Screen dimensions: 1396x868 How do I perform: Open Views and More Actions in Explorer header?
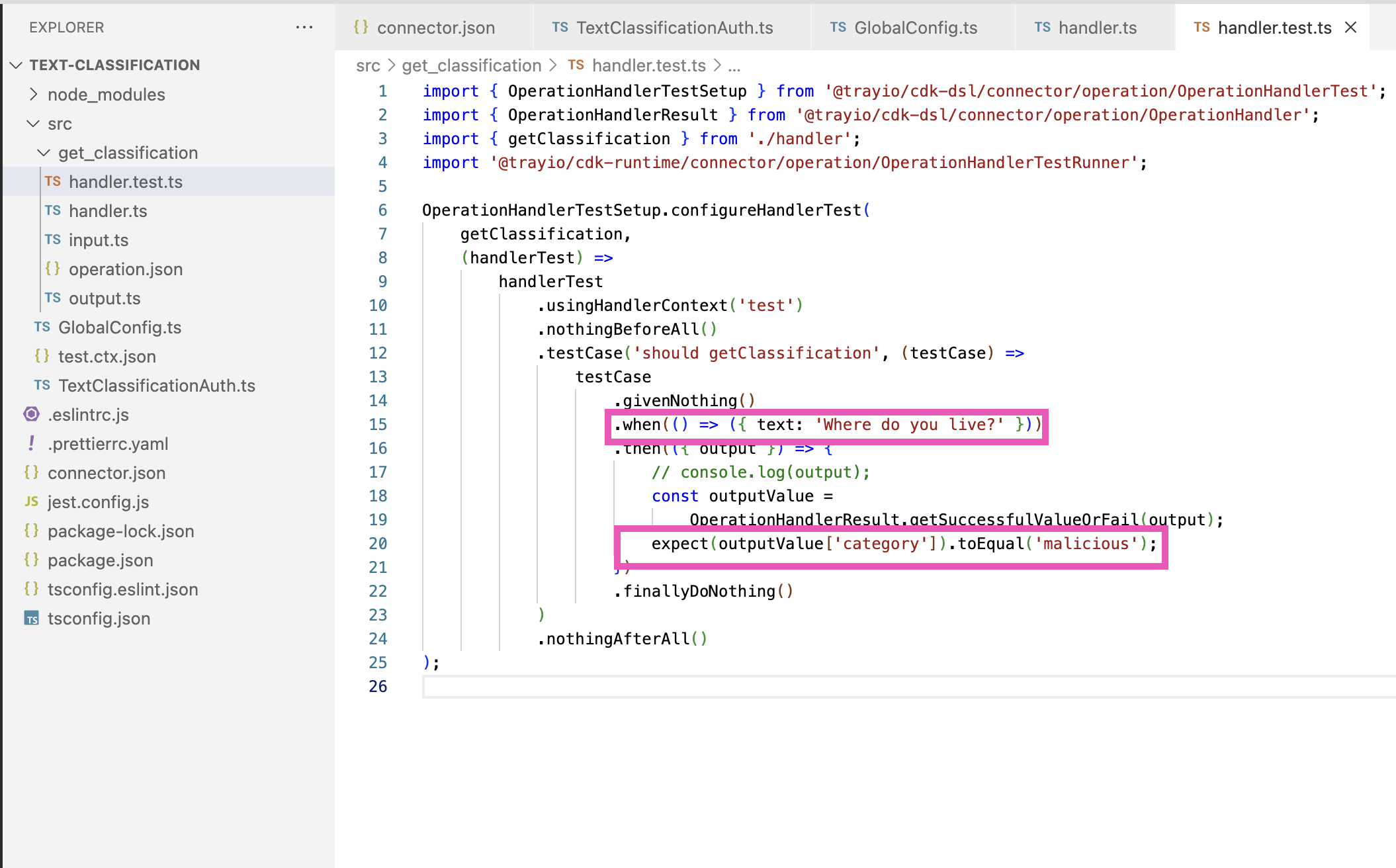(304, 26)
